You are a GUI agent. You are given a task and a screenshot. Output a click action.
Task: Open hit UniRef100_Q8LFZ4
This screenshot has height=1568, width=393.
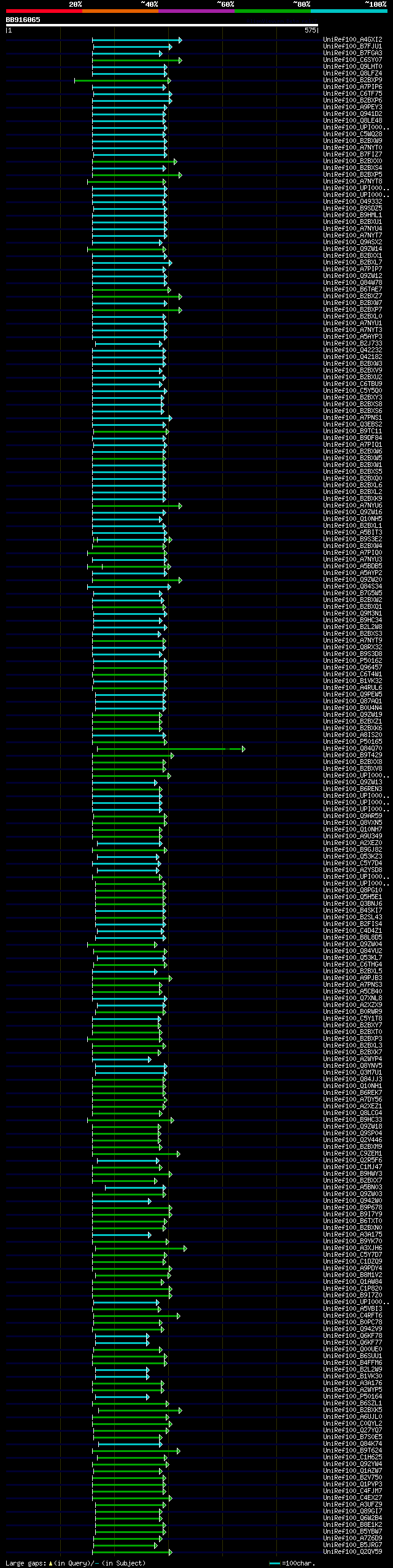pos(352,74)
